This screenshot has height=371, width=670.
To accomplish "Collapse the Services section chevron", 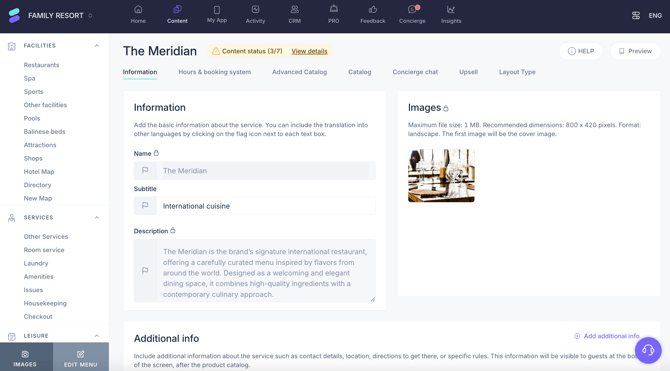I will click(97, 218).
